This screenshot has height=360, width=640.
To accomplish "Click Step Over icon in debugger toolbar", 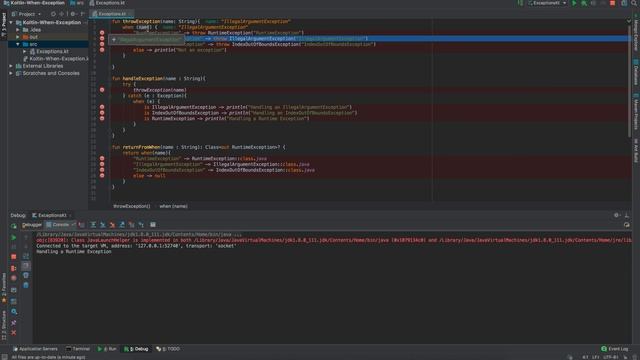I will [93, 225].
